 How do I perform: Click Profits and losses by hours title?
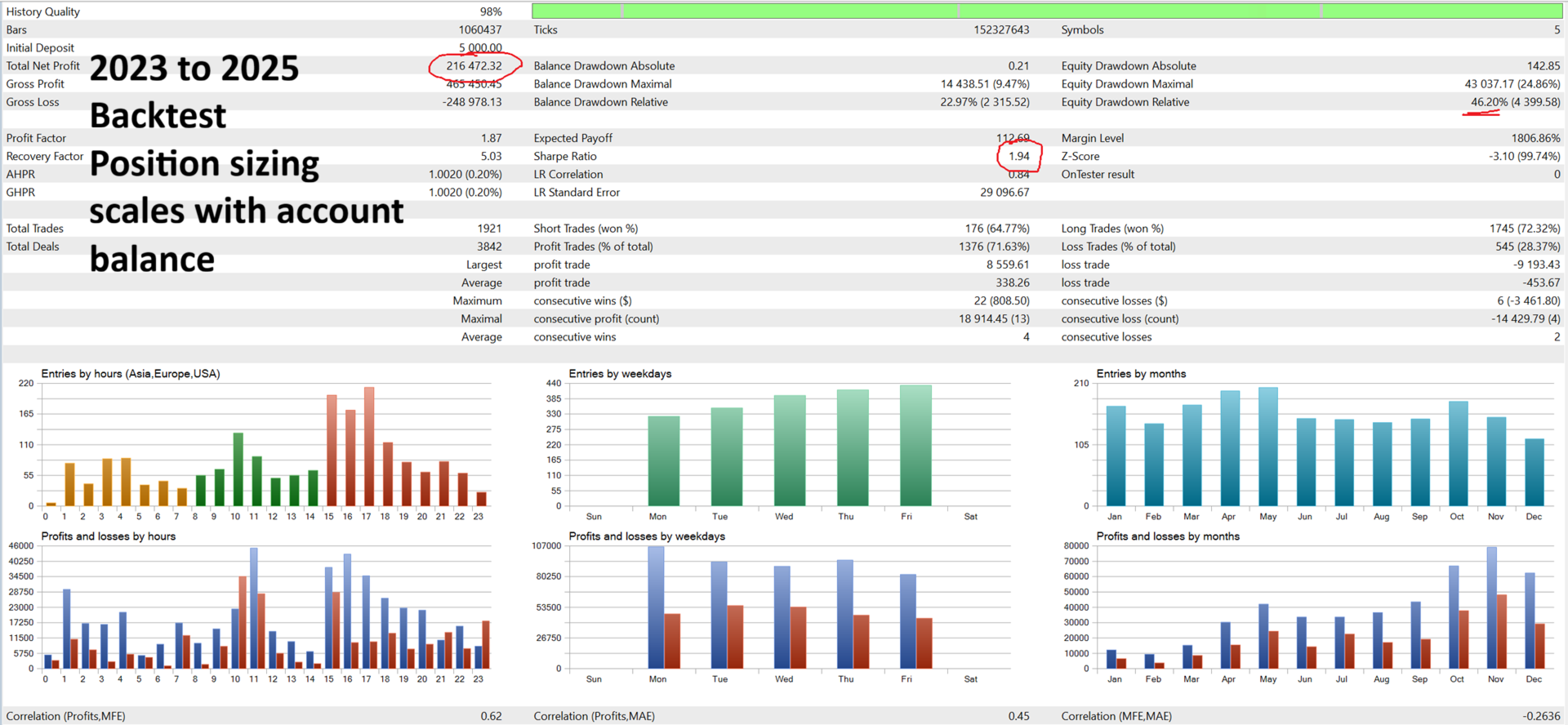109,536
